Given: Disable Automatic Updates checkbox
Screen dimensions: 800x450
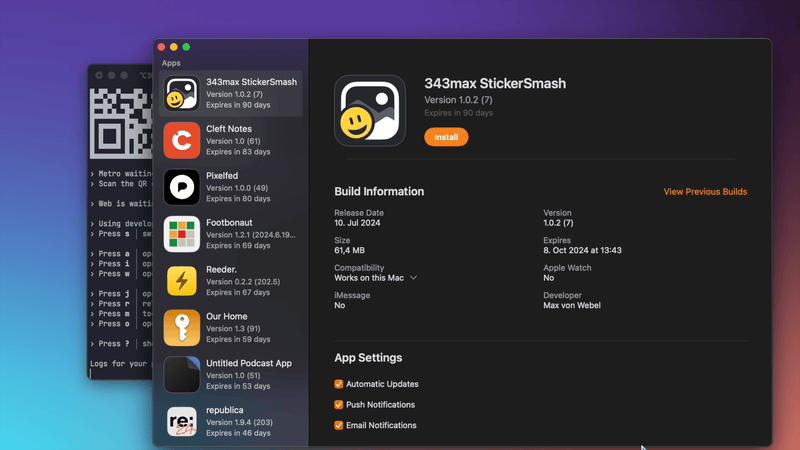Looking at the screenshot, I should [339, 384].
